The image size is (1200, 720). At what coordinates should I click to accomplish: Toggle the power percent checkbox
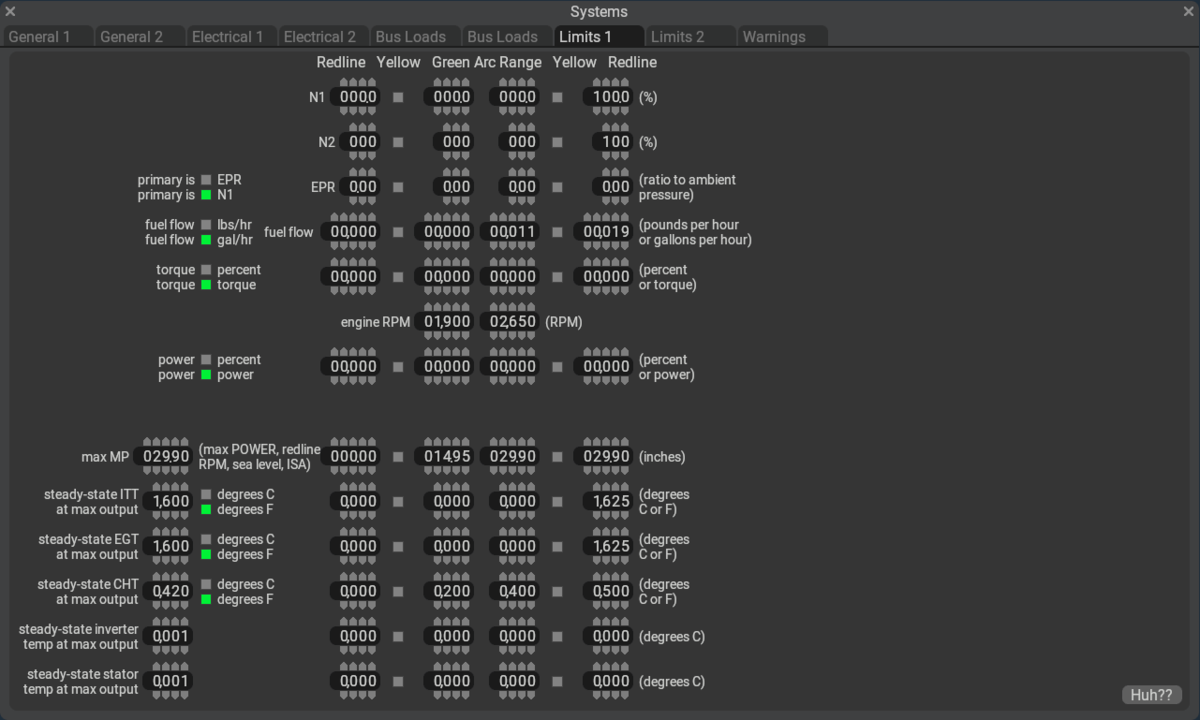206,360
